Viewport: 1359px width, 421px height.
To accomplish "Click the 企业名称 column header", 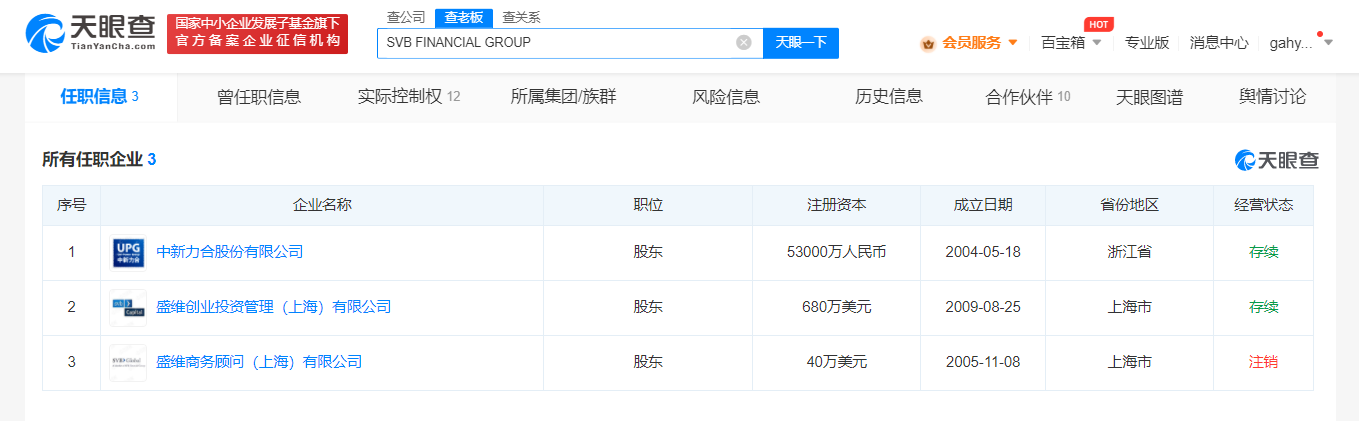I will pyautogui.click(x=322, y=205).
